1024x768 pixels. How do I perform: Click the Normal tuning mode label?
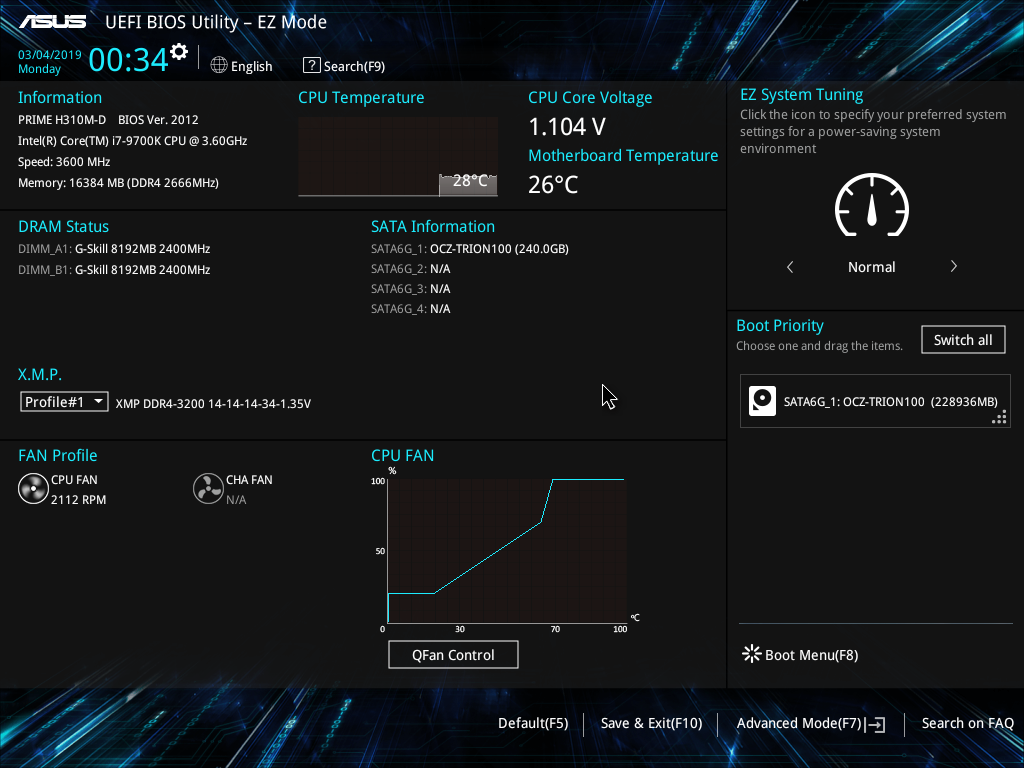[871, 267]
